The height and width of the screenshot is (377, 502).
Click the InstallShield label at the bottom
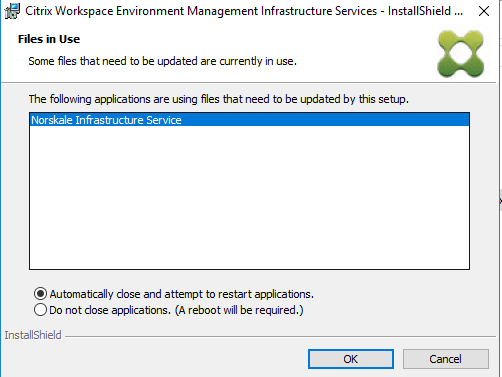coord(33,335)
